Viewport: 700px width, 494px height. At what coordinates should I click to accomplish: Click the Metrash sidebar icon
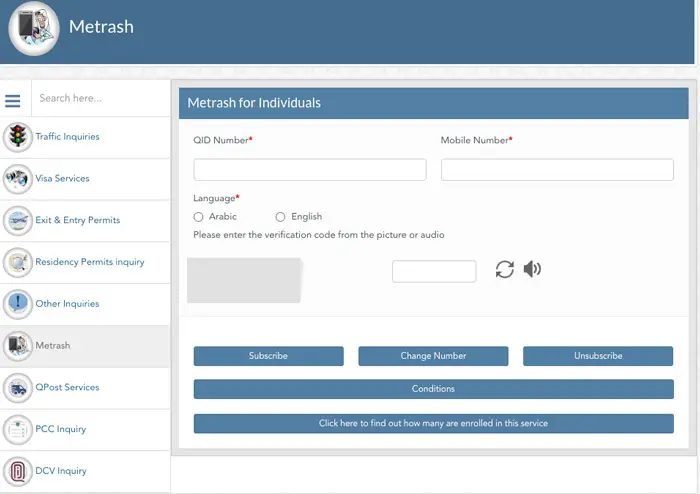point(18,345)
